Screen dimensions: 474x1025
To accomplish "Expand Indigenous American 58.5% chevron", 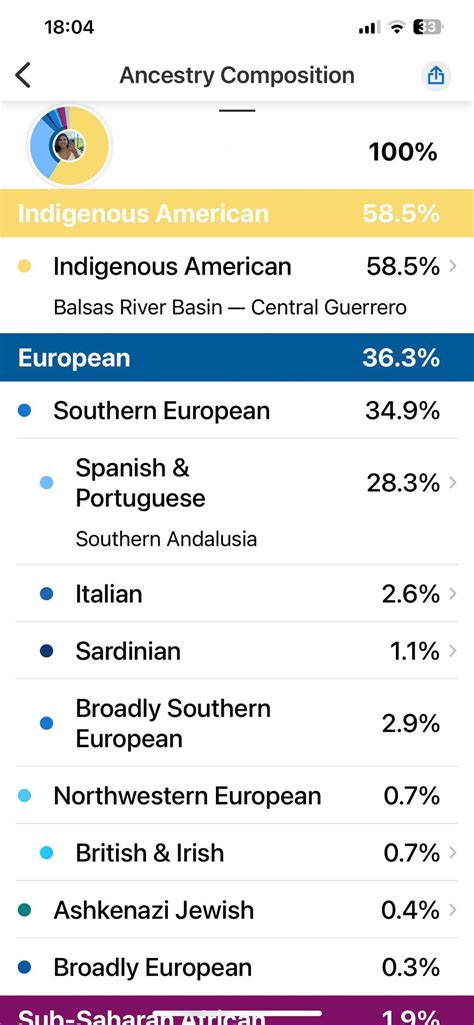I will click(x=452, y=267).
